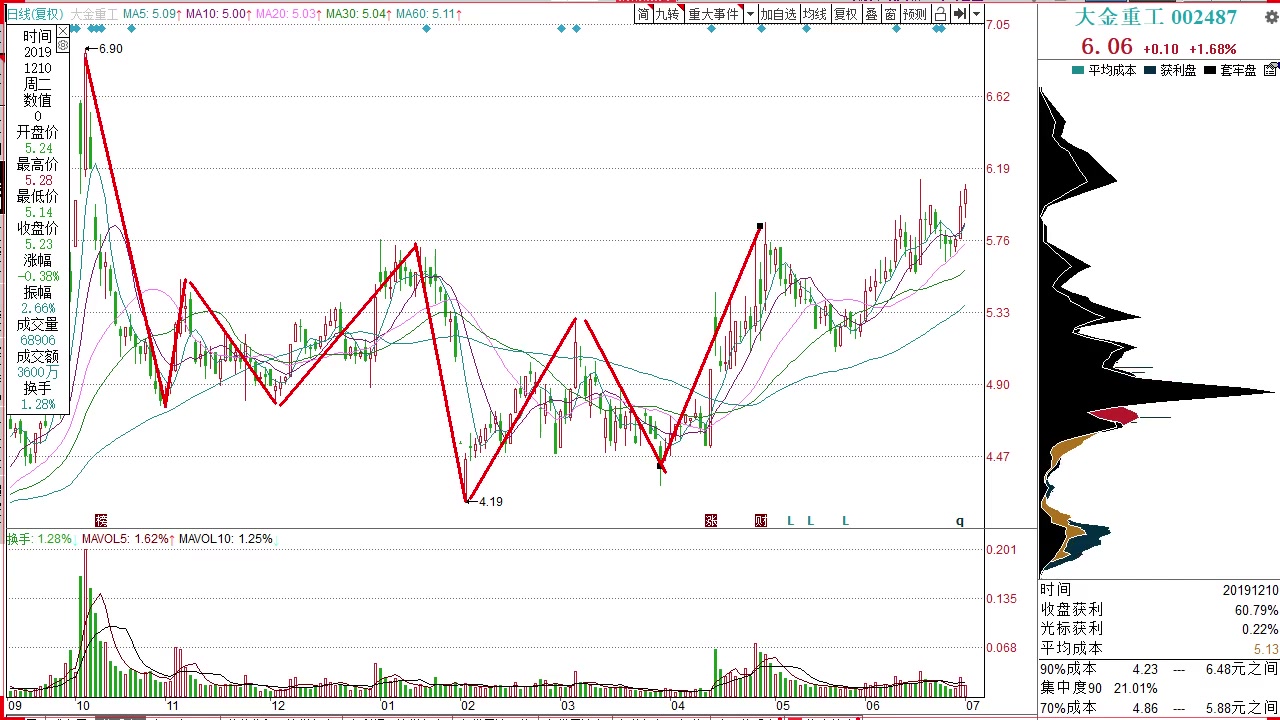Click the 7.05 price axis label
The height and width of the screenshot is (720, 1280).
998,25
